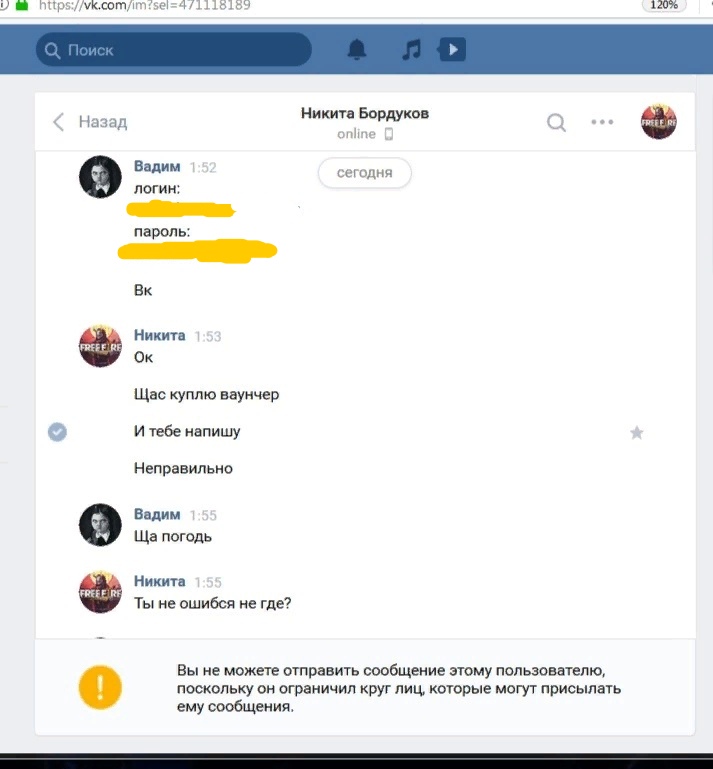Click the green padlock in address bar

click(22, 5)
